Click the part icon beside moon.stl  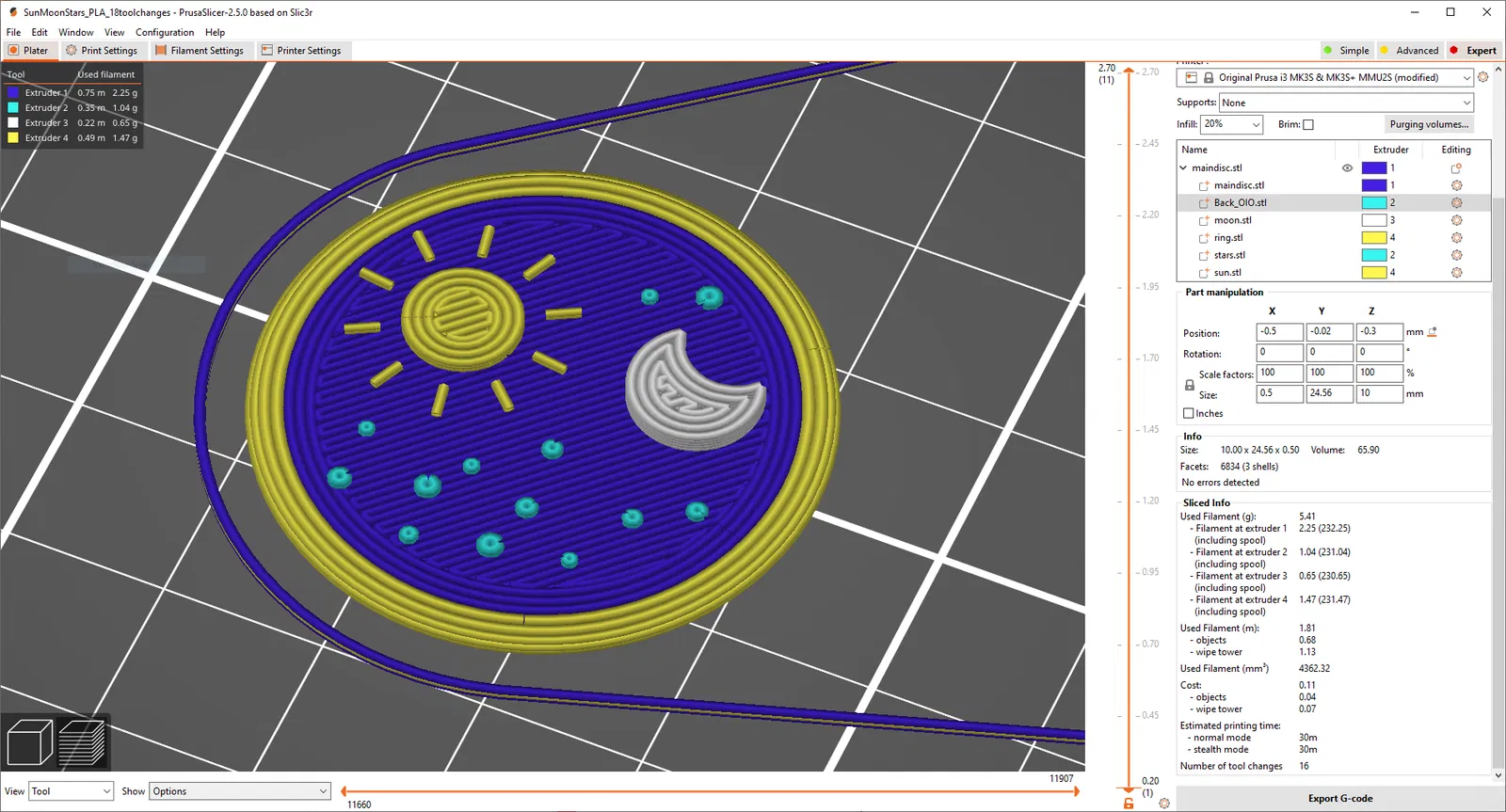(1204, 220)
